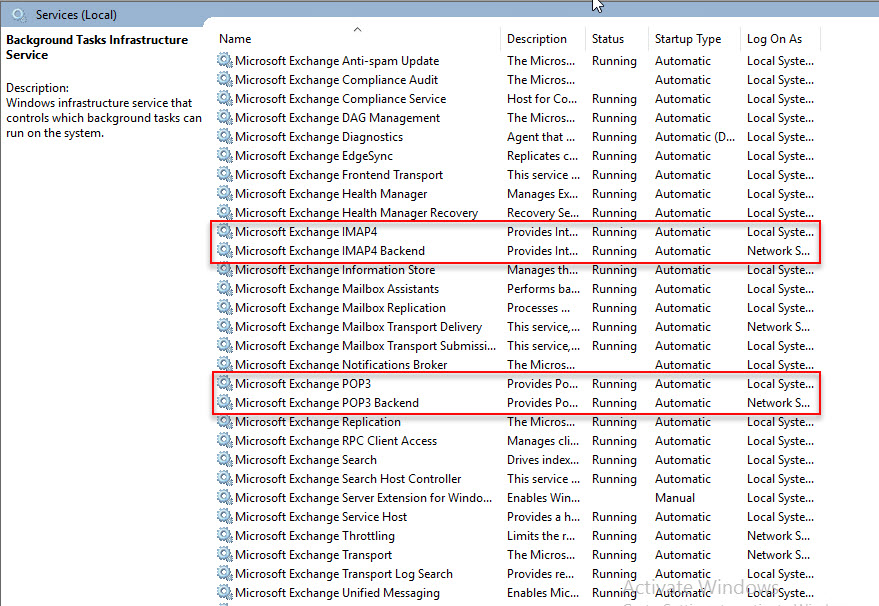Click the Services (Local) magnifier icon in header
This screenshot has height=606, width=879.
coord(19,15)
